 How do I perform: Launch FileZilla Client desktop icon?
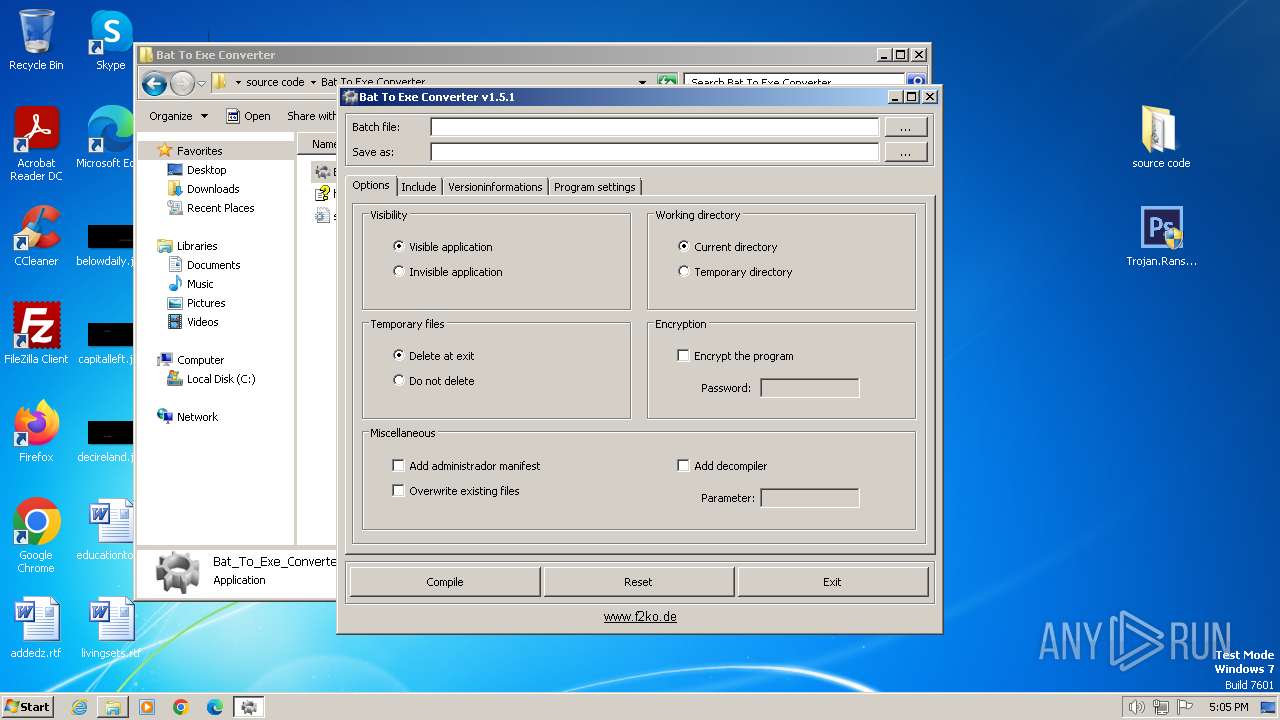pos(36,334)
